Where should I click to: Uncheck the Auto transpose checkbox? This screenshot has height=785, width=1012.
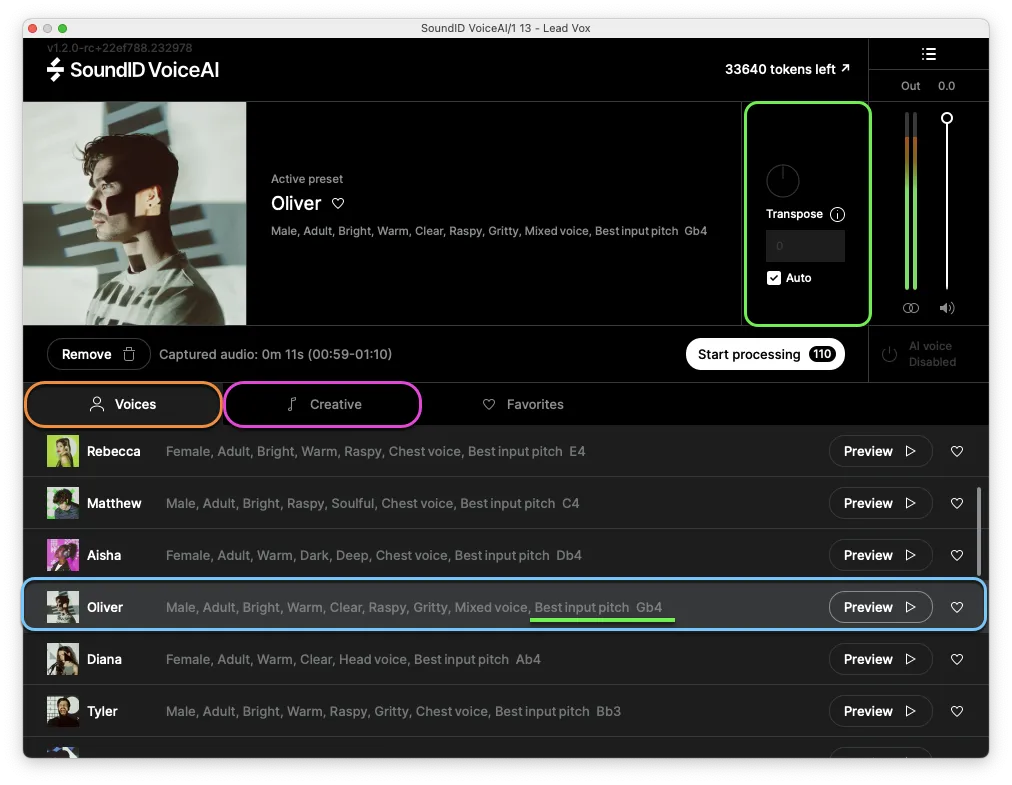[x=774, y=278]
